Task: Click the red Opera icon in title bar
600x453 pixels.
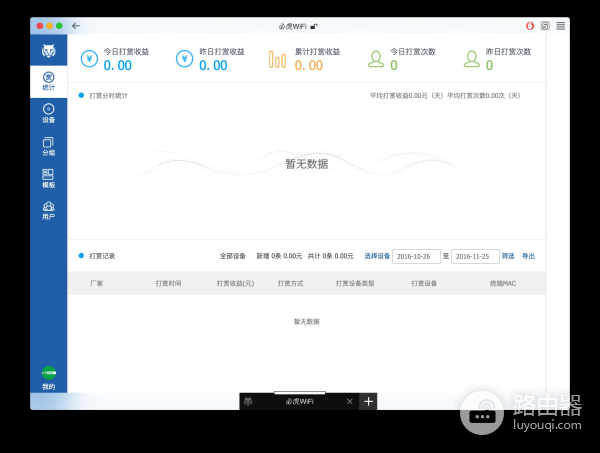Action: pos(530,26)
